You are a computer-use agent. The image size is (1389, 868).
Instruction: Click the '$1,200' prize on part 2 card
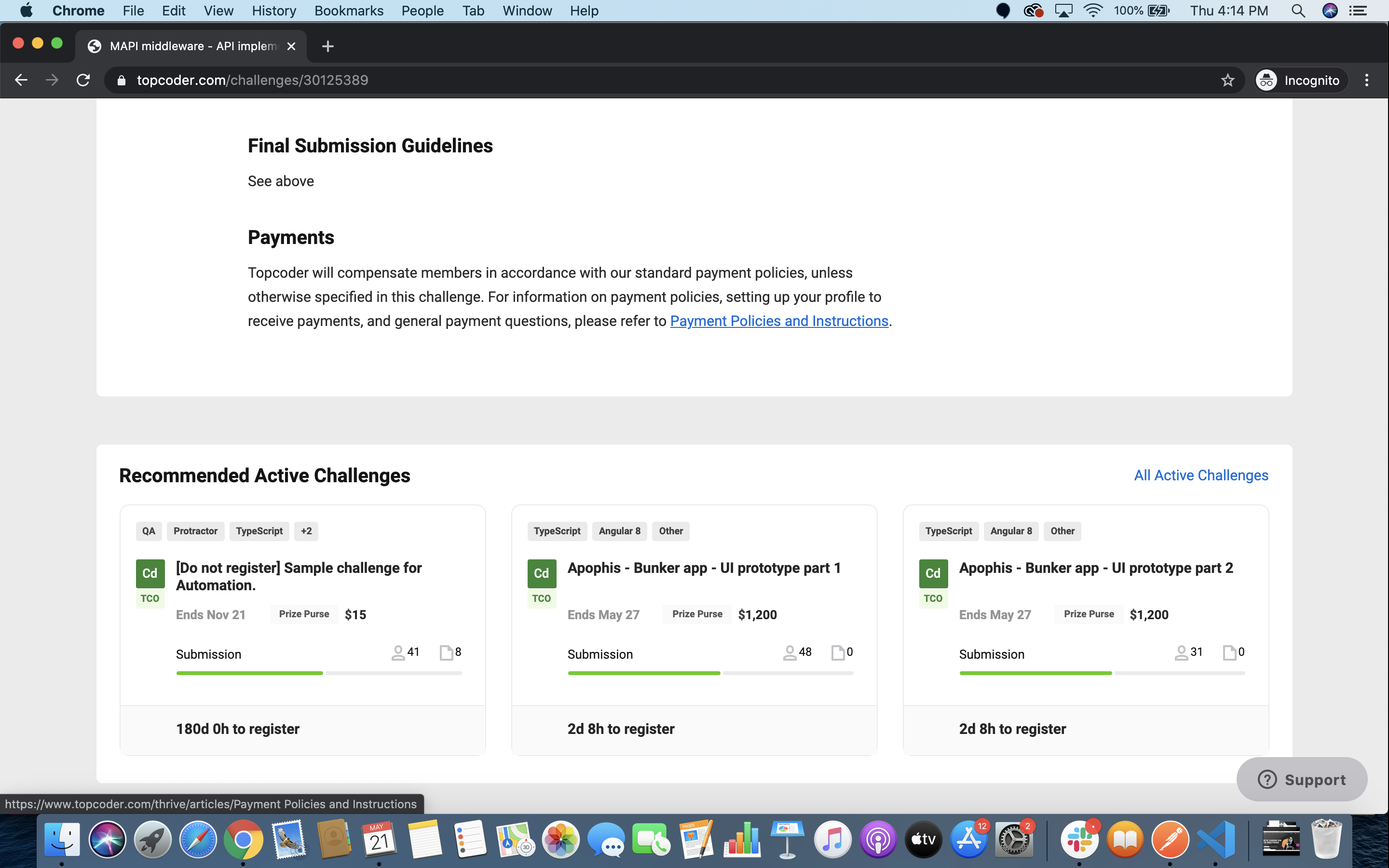pos(1149,615)
